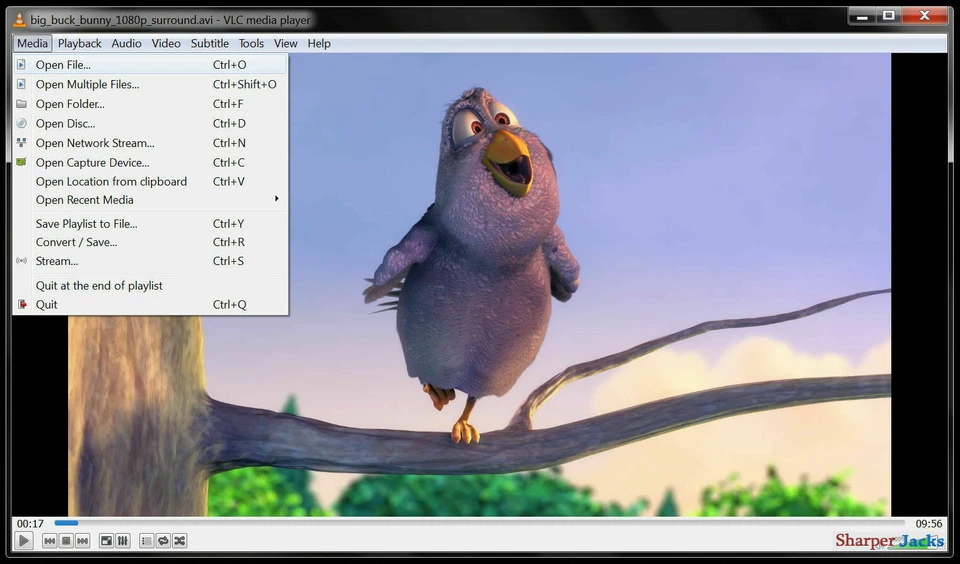
Task: Toggle fullscreen video mode icon
Action: pos(107,541)
